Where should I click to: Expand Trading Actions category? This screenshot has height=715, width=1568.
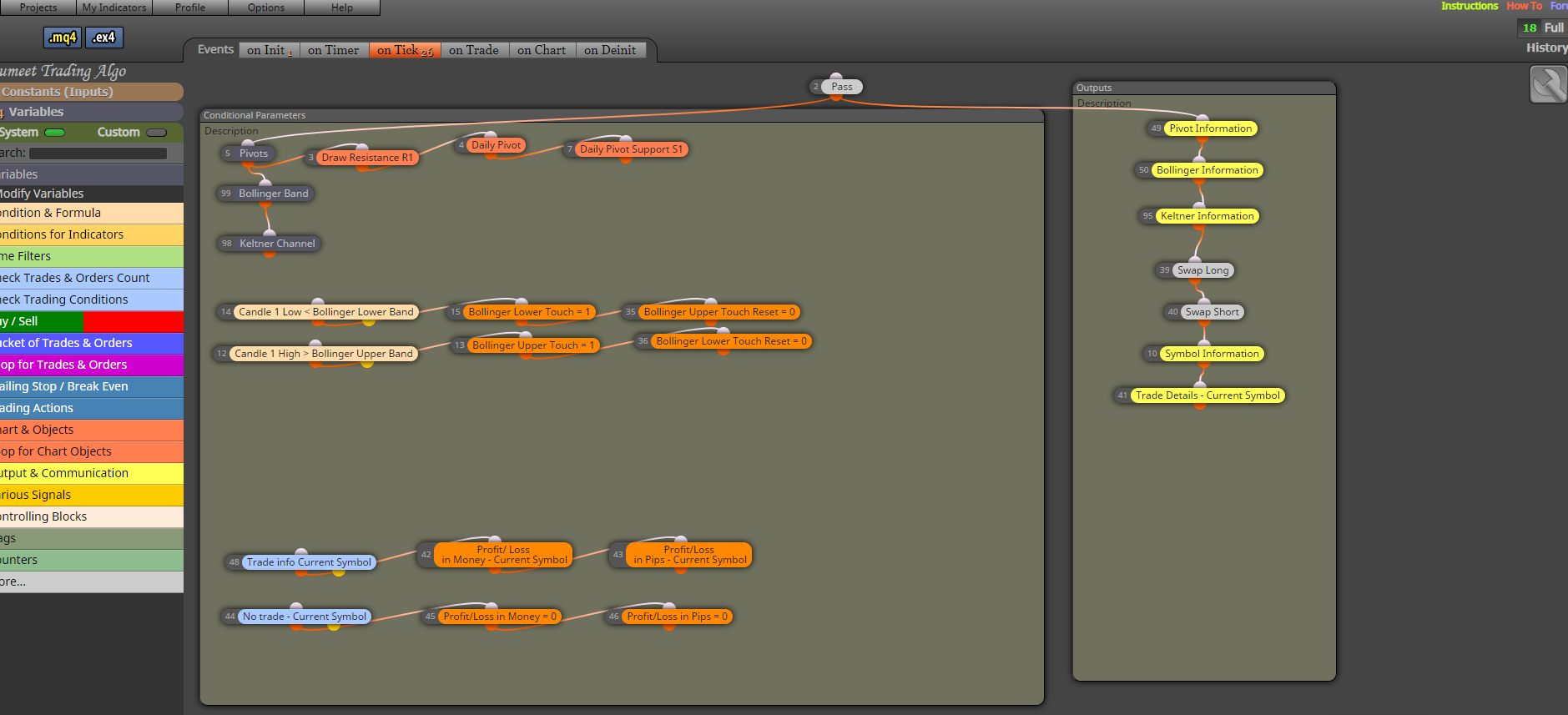point(92,408)
